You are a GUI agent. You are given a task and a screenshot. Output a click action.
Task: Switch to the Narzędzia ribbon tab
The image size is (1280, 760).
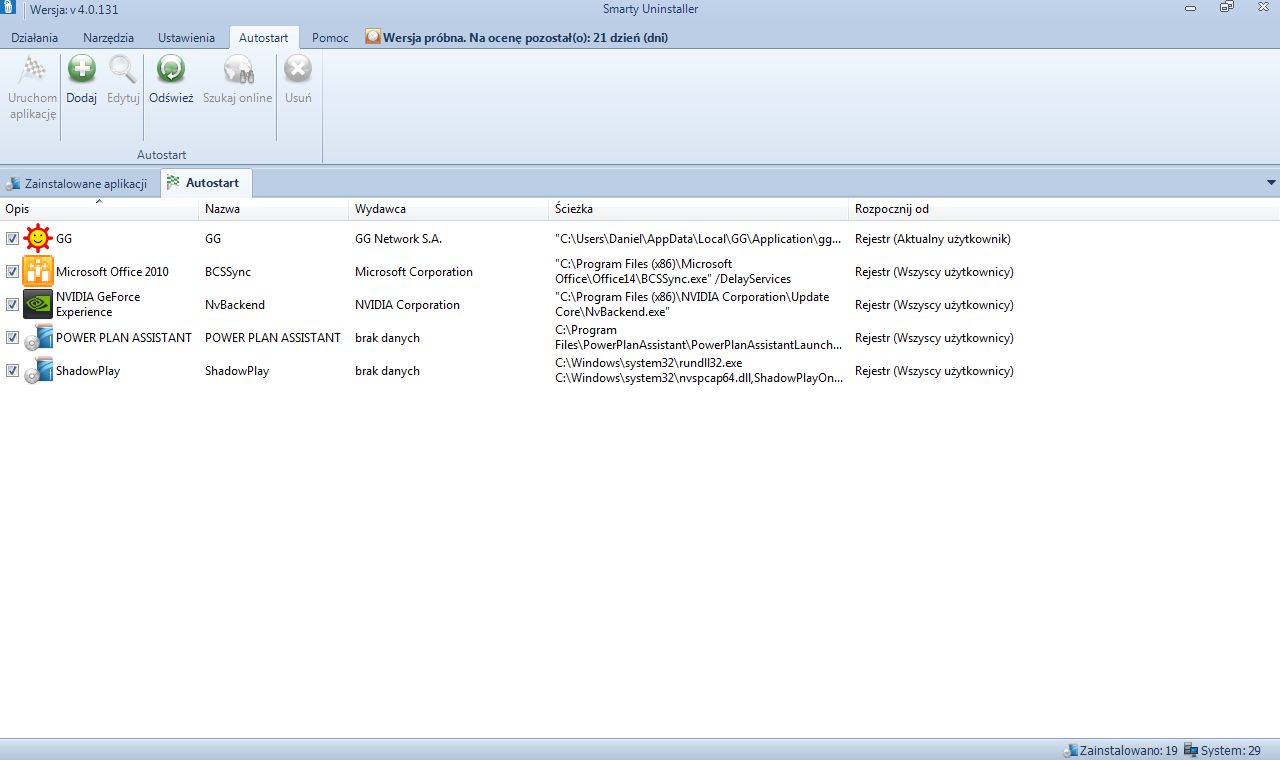coord(109,38)
